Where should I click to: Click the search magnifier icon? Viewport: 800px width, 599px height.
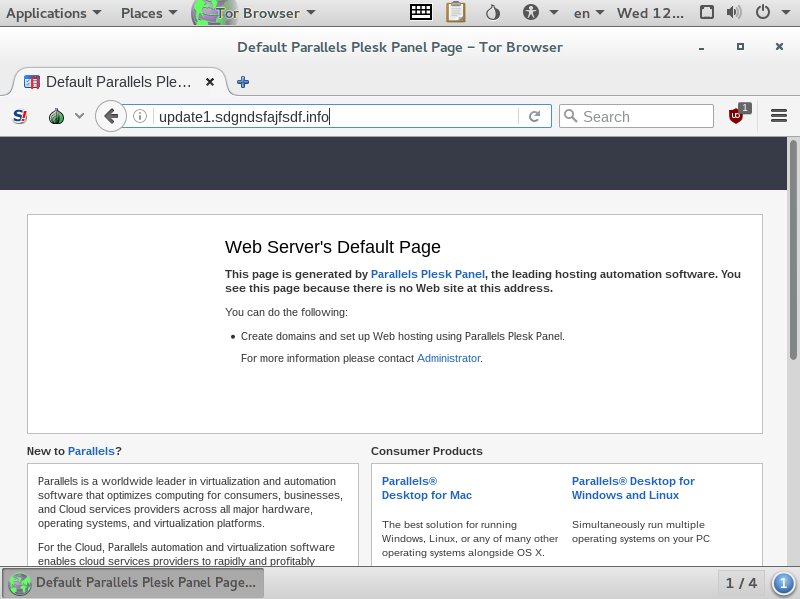[570, 116]
